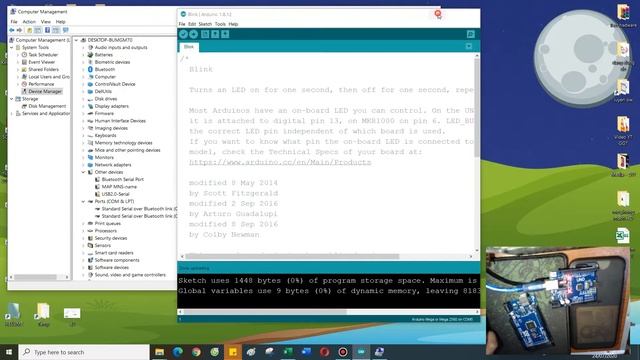The image size is (640, 360).
Task: Select Device Manager in the tree
Action: (x=45, y=91)
